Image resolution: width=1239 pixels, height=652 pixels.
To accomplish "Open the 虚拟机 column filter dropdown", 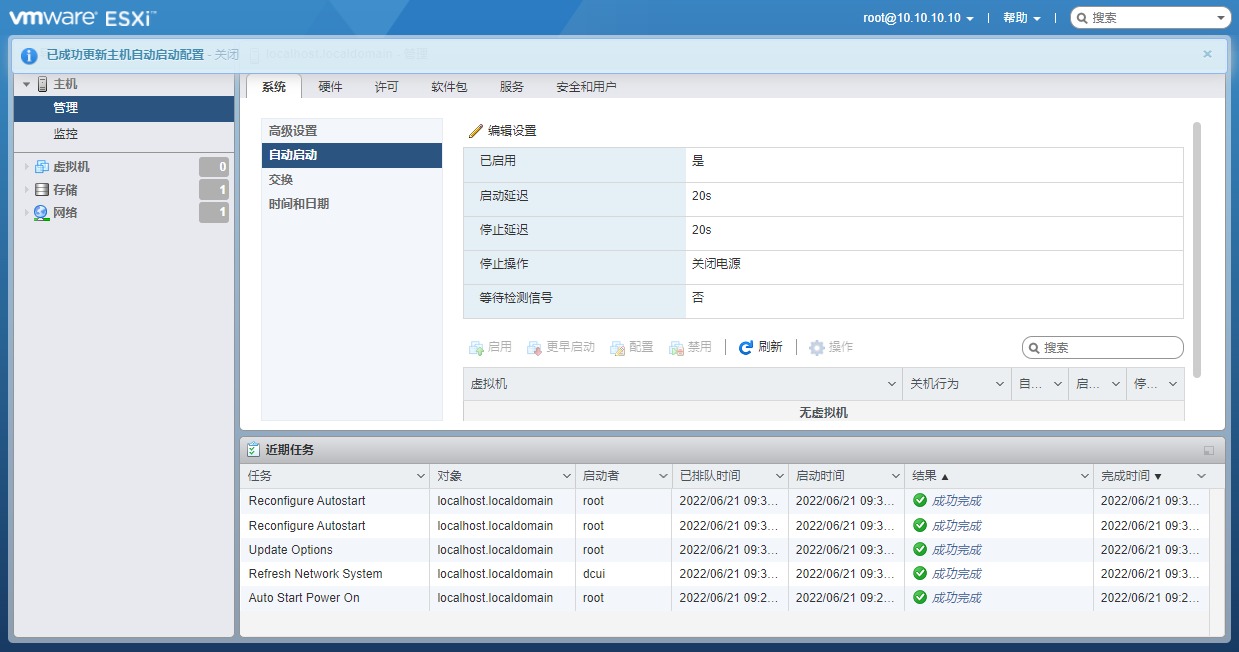I will [893, 383].
